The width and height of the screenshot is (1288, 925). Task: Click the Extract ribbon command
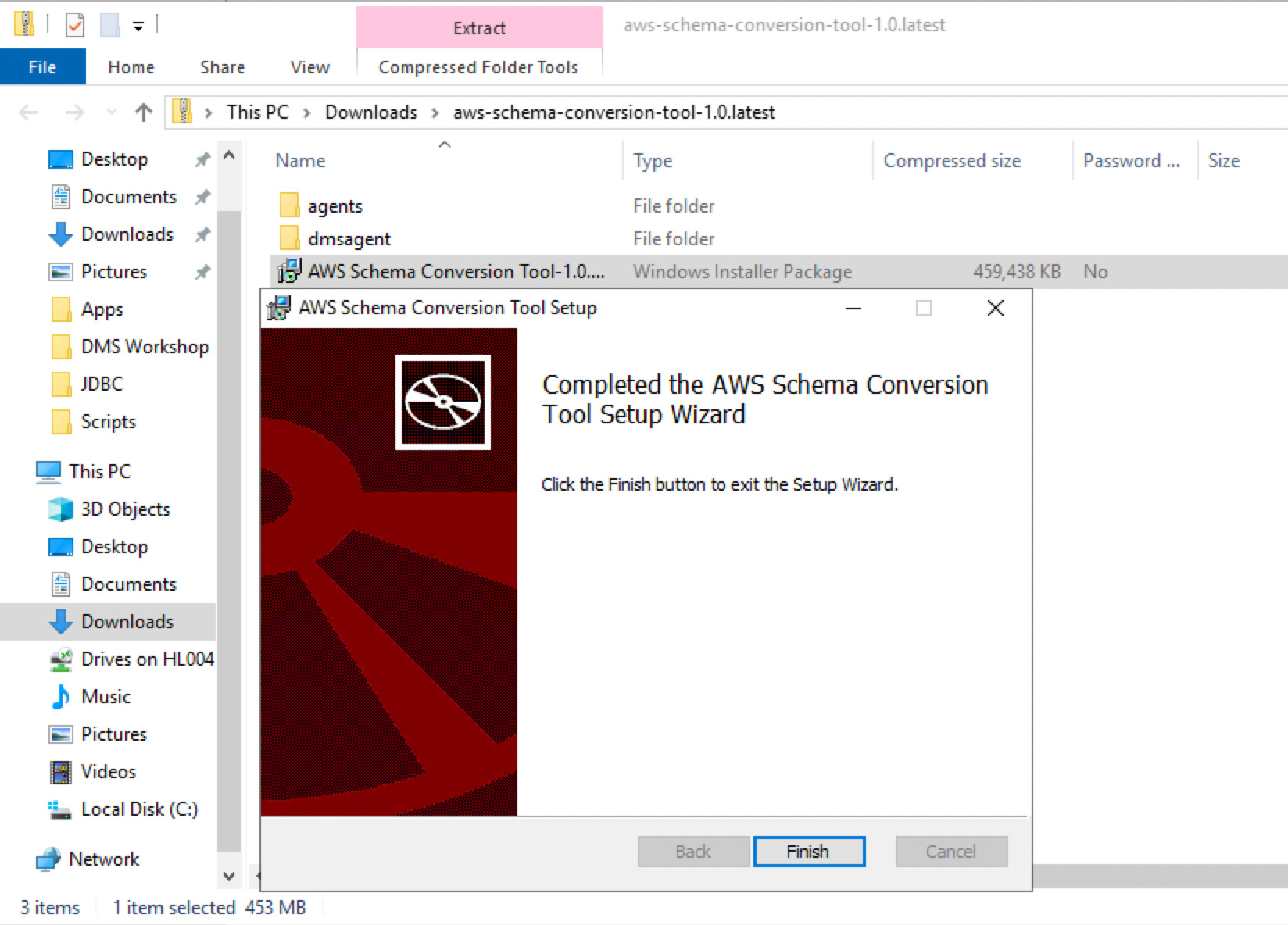point(479,27)
